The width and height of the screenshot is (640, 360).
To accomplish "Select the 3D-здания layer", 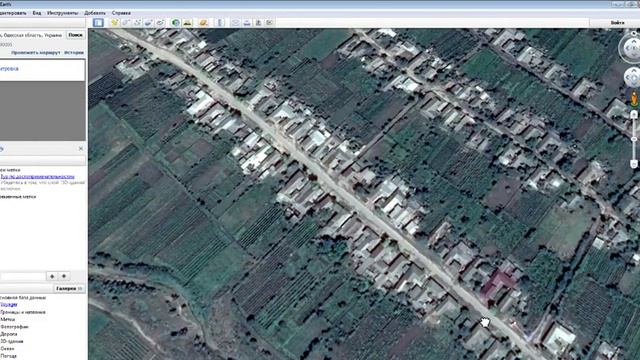I will pyautogui.click(x=11, y=342).
